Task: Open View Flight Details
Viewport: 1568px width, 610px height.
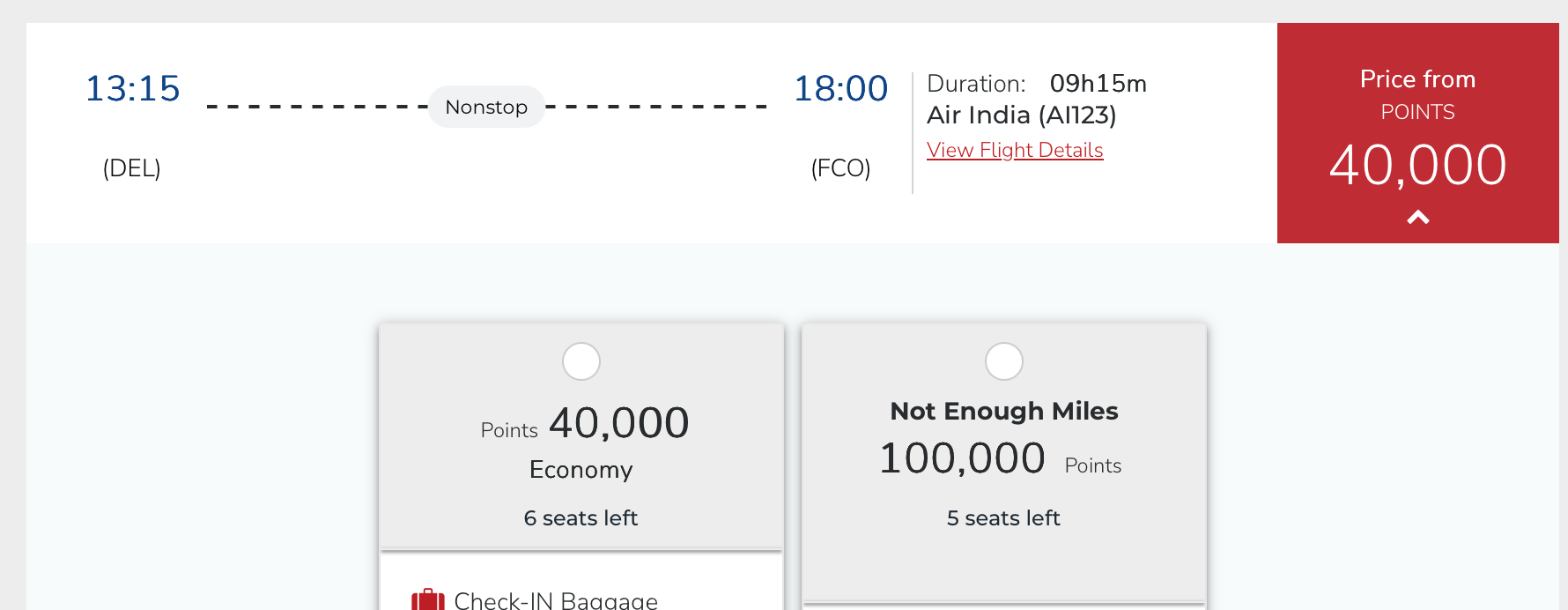Action: (x=1015, y=150)
